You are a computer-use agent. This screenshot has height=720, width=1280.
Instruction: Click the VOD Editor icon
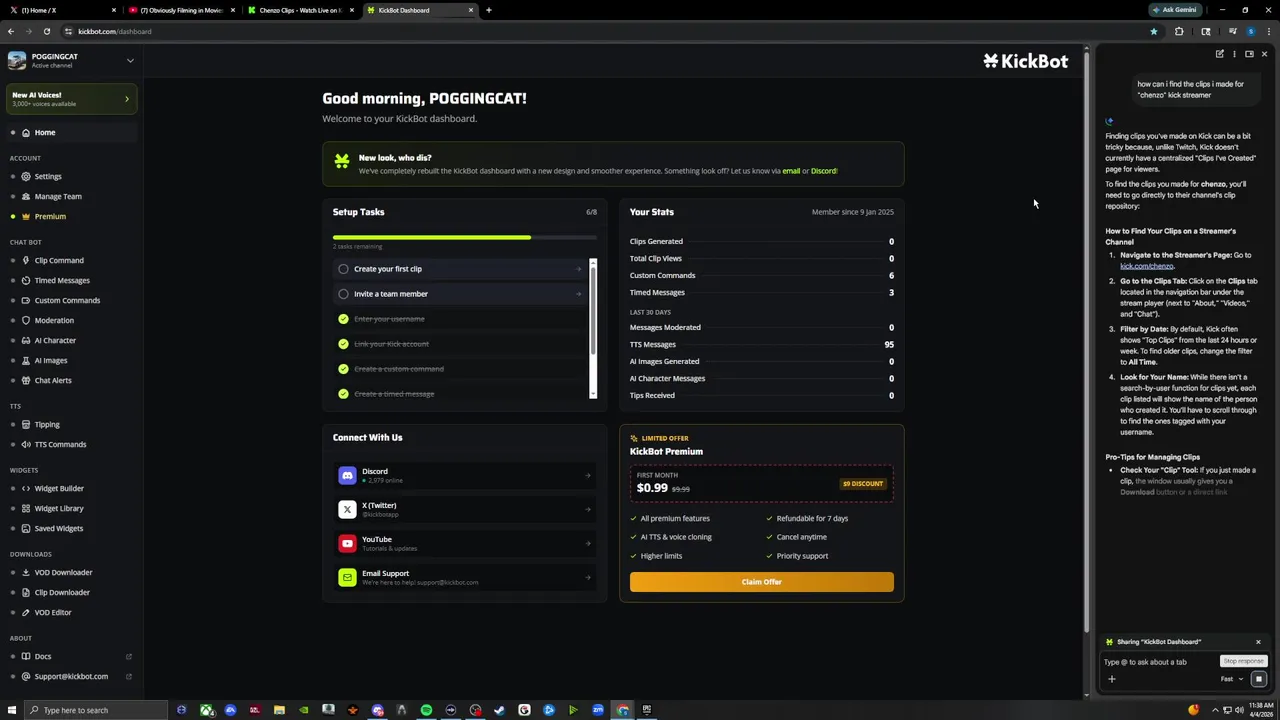pos(26,612)
